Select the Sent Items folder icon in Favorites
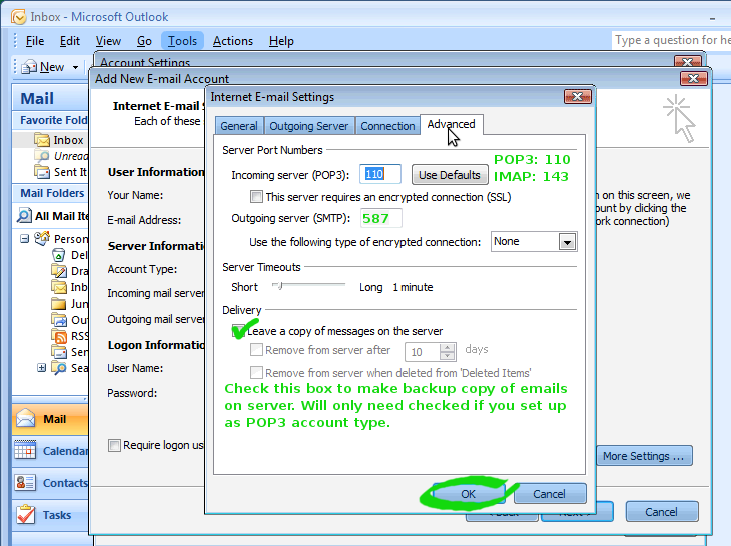Viewport: 731px width, 546px height. point(42,172)
